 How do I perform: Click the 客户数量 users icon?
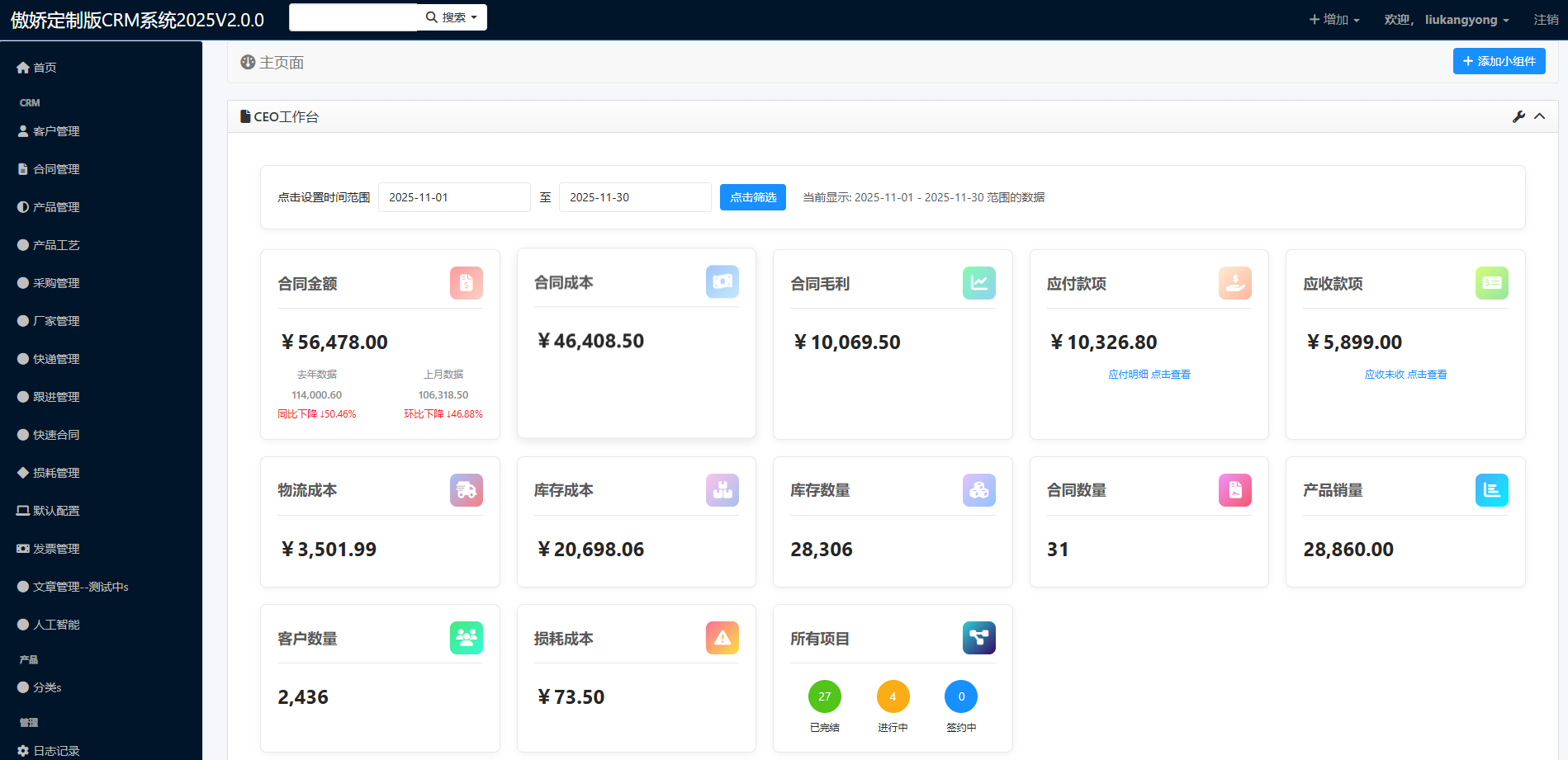[x=466, y=638]
